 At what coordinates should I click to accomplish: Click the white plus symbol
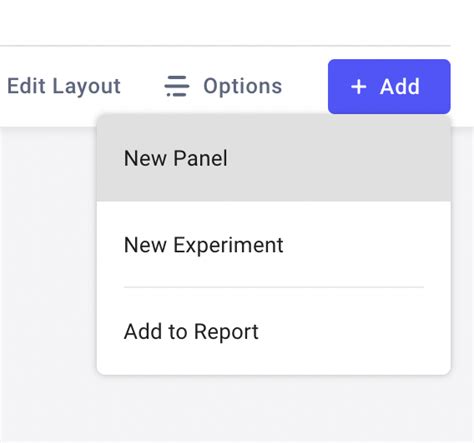point(359,87)
